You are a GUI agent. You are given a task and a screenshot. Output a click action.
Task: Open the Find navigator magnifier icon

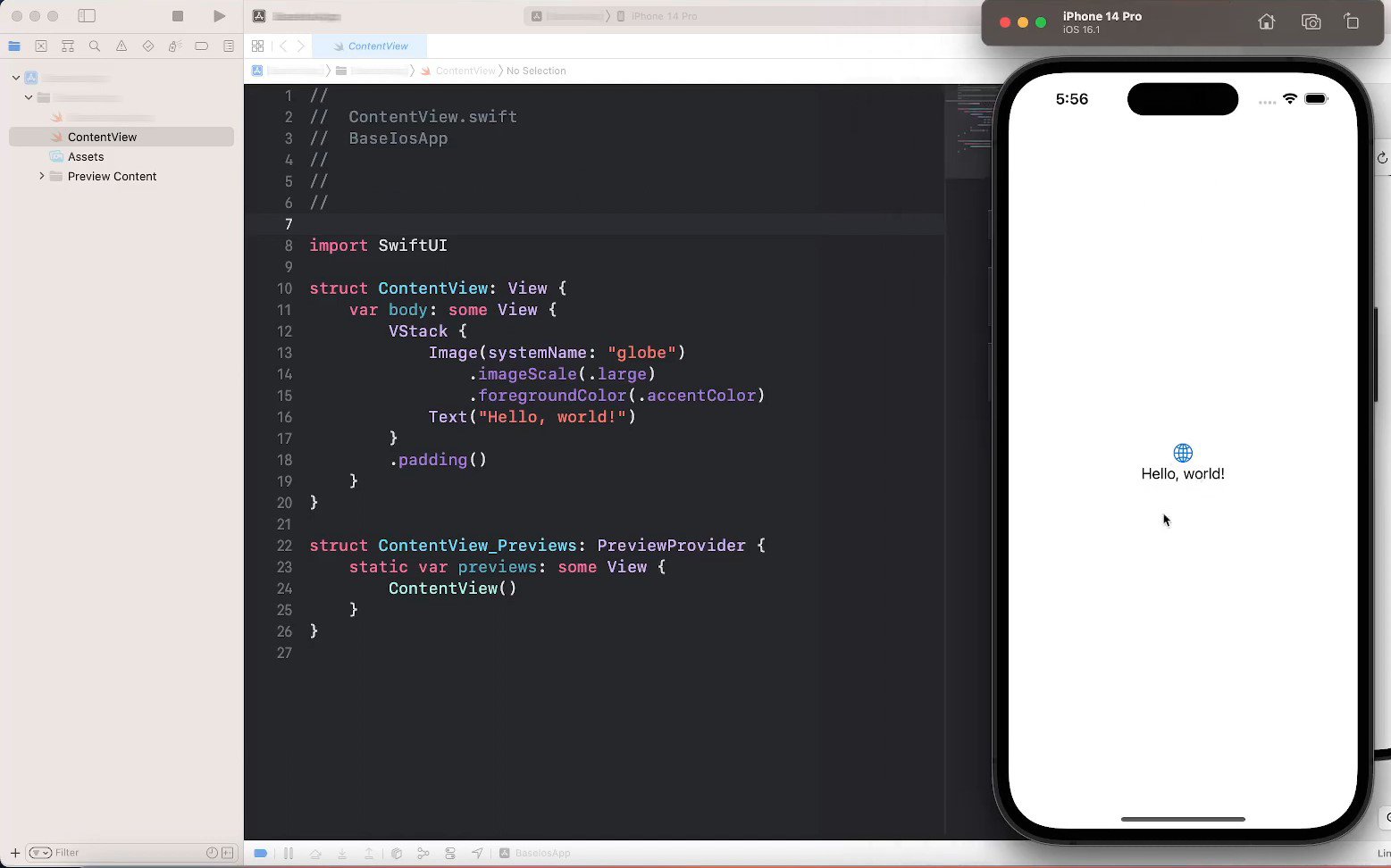(95, 46)
